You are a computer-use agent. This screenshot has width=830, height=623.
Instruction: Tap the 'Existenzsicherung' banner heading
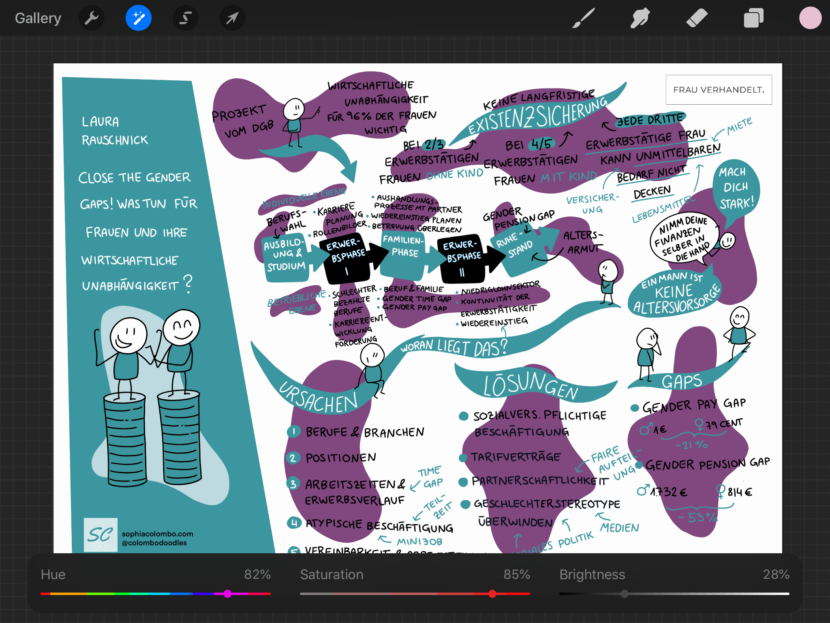538,119
